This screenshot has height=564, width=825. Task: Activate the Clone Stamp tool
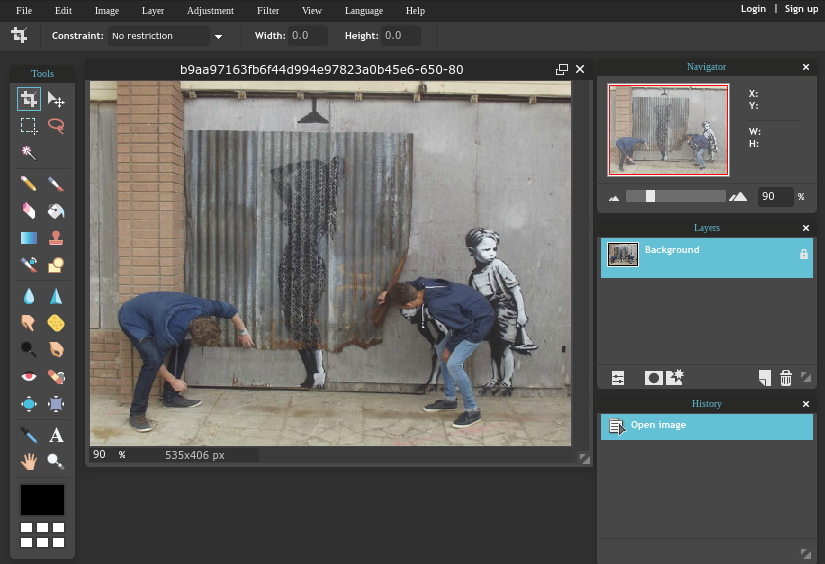(57, 238)
